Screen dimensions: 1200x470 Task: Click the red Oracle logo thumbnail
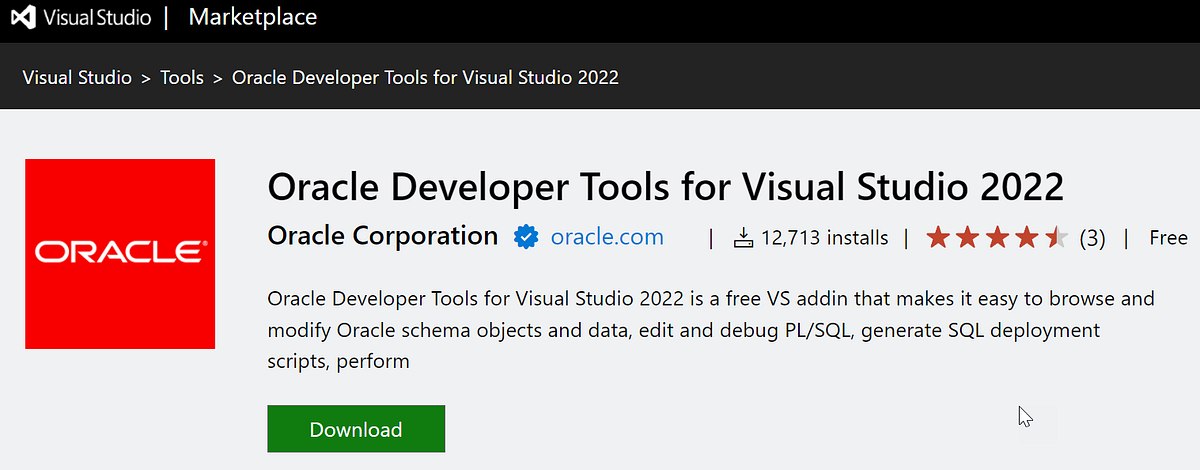tap(120, 254)
